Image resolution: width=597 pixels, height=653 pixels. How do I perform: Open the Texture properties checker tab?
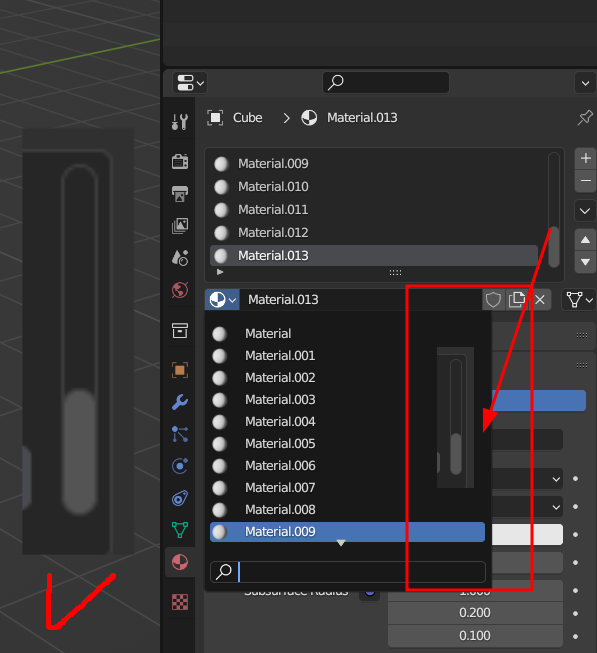point(180,602)
